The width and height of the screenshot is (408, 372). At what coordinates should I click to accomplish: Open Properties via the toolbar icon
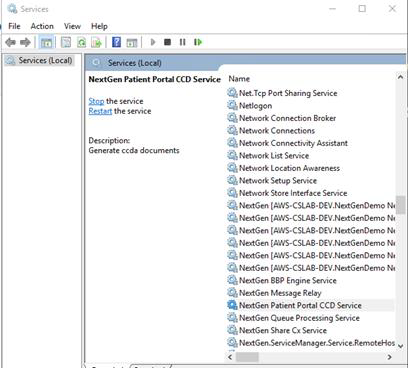point(66,42)
